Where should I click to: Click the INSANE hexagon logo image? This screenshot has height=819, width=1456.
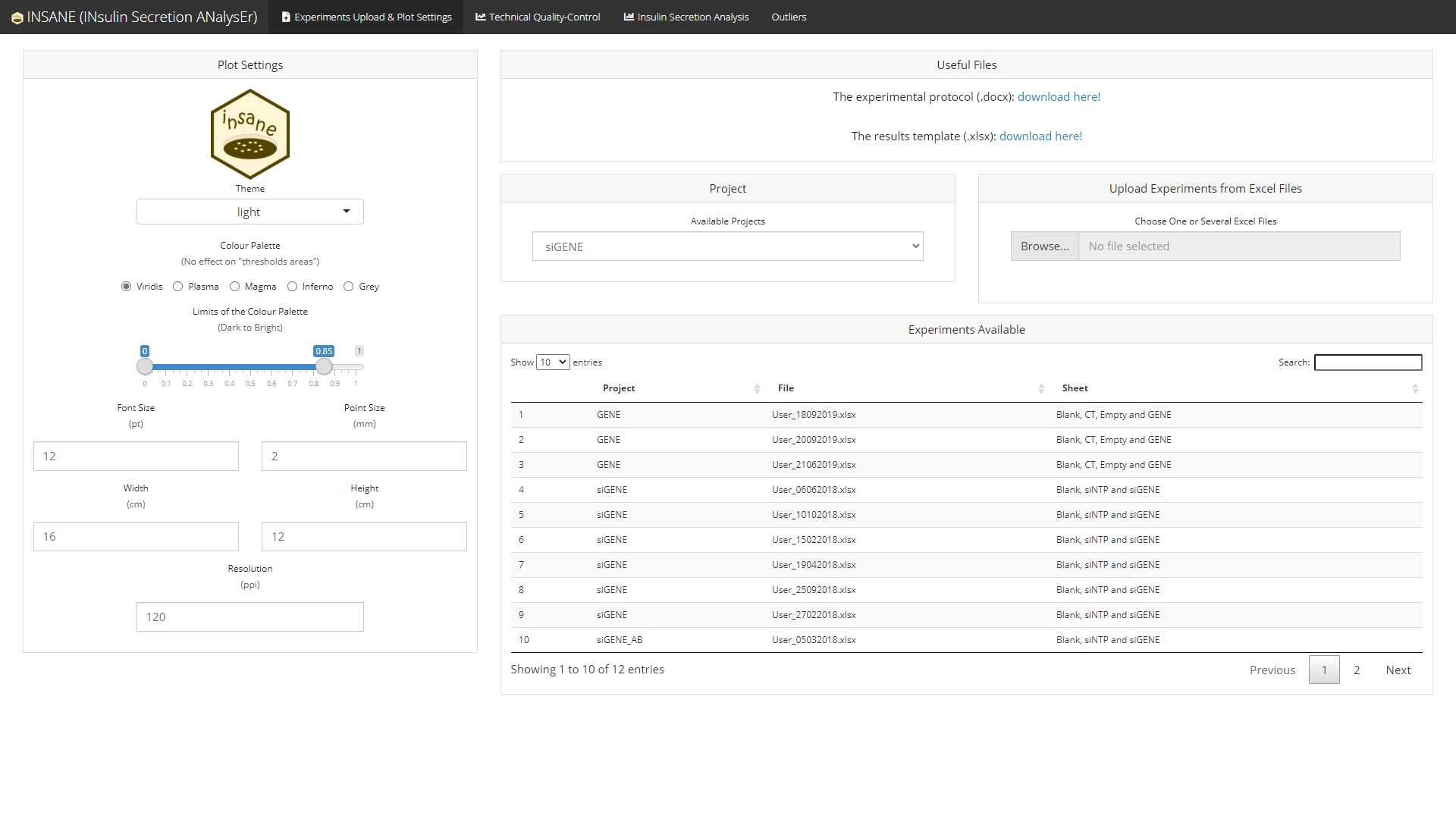(x=249, y=134)
